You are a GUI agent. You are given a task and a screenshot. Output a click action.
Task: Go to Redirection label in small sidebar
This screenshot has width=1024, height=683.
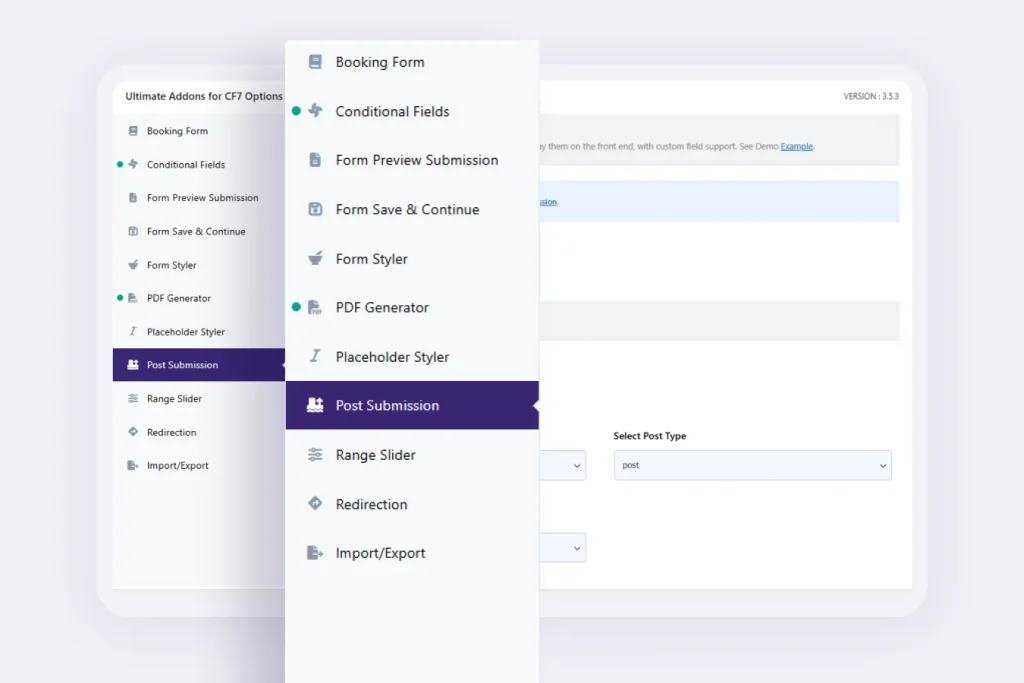[x=171, y=432]
